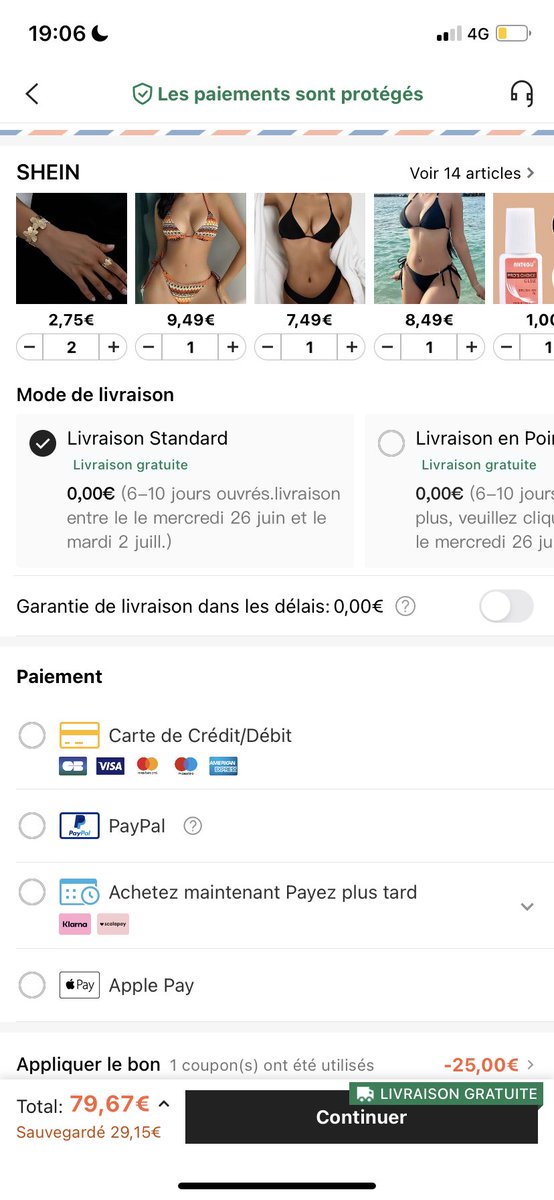Open Appliquer le bon coupon row
This screenshot has height=1200, width=554.
277,1065
